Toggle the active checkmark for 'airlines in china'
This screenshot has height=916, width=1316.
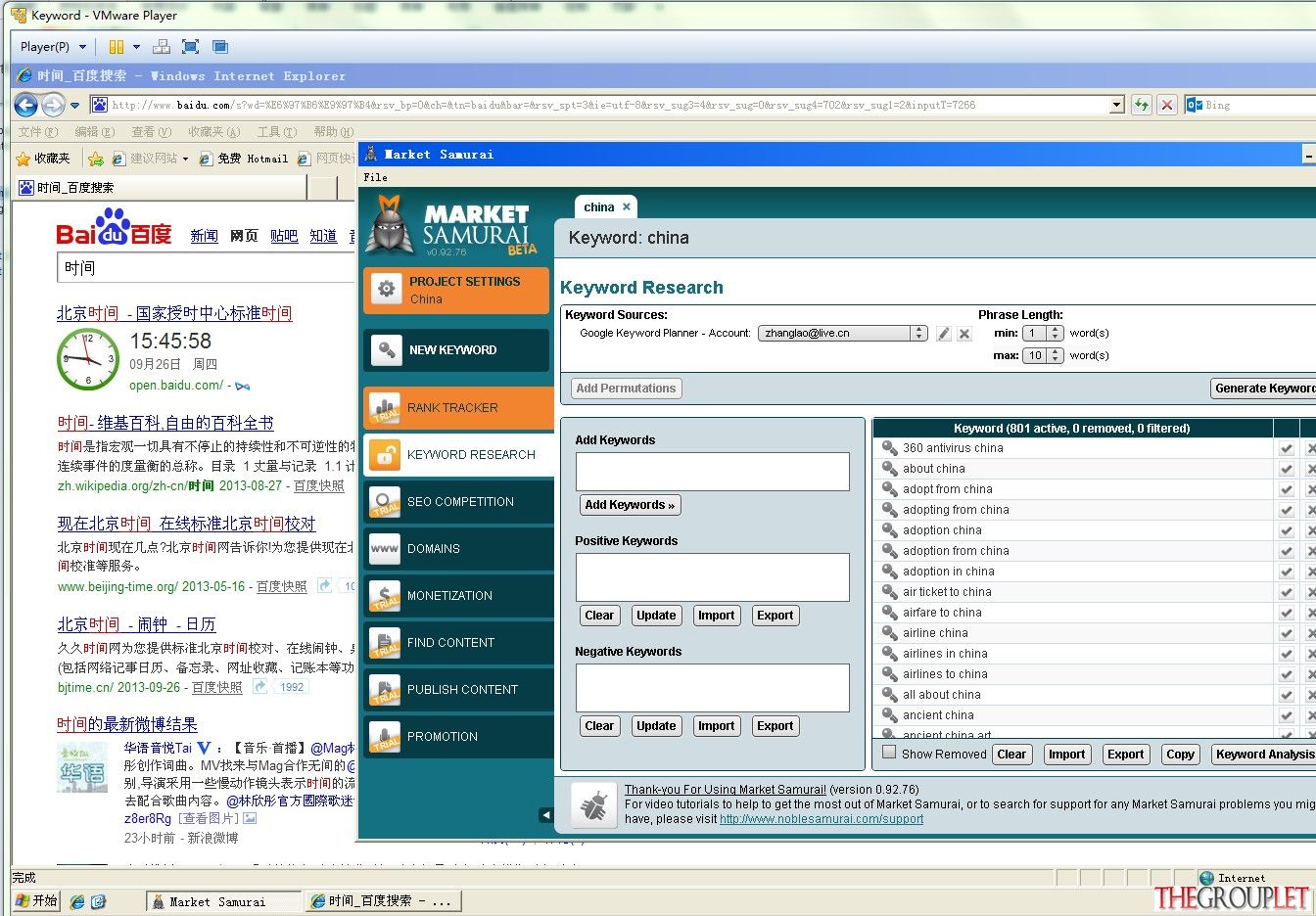pyautogui.click(x=1287, y=654)
